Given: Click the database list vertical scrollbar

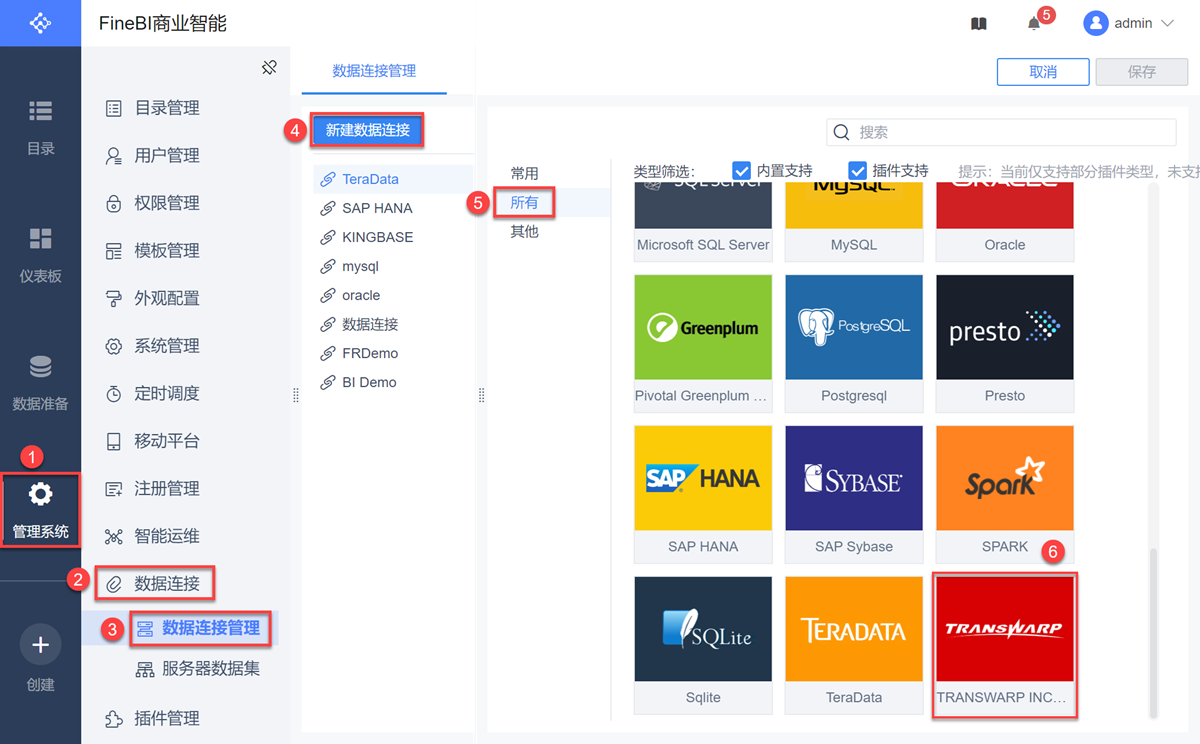Looking at the screenshot, I should point(1153,632).
